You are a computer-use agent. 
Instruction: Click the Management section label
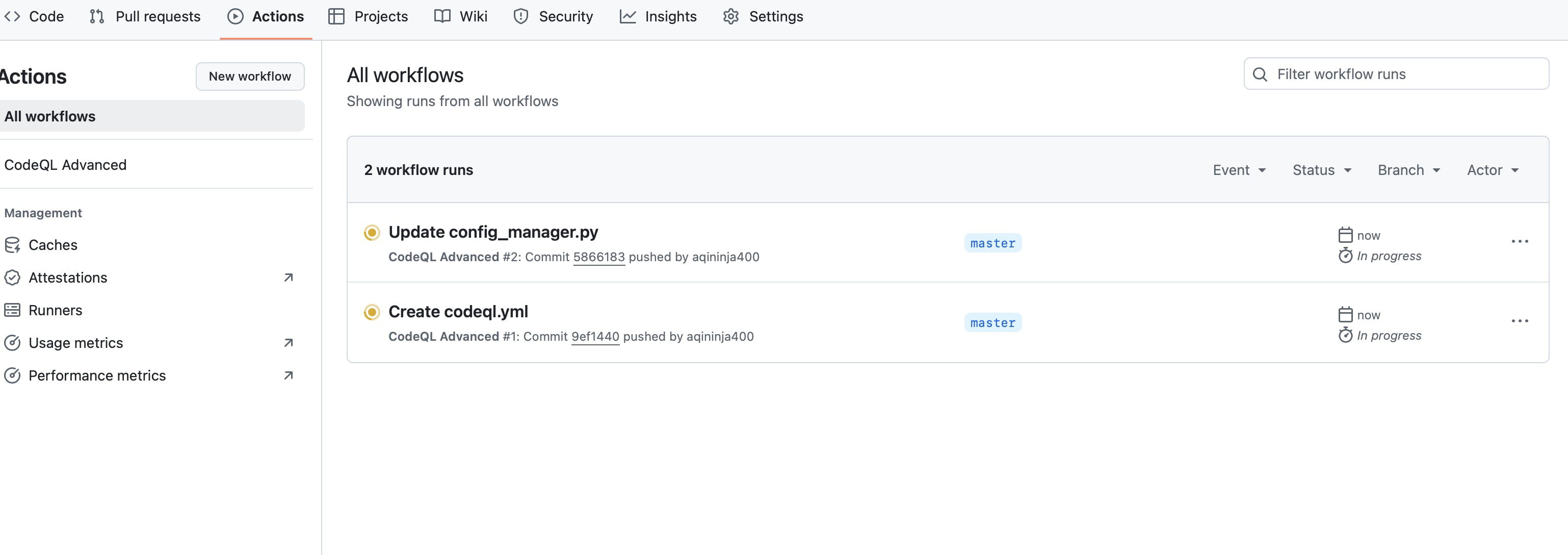[43, 213]
